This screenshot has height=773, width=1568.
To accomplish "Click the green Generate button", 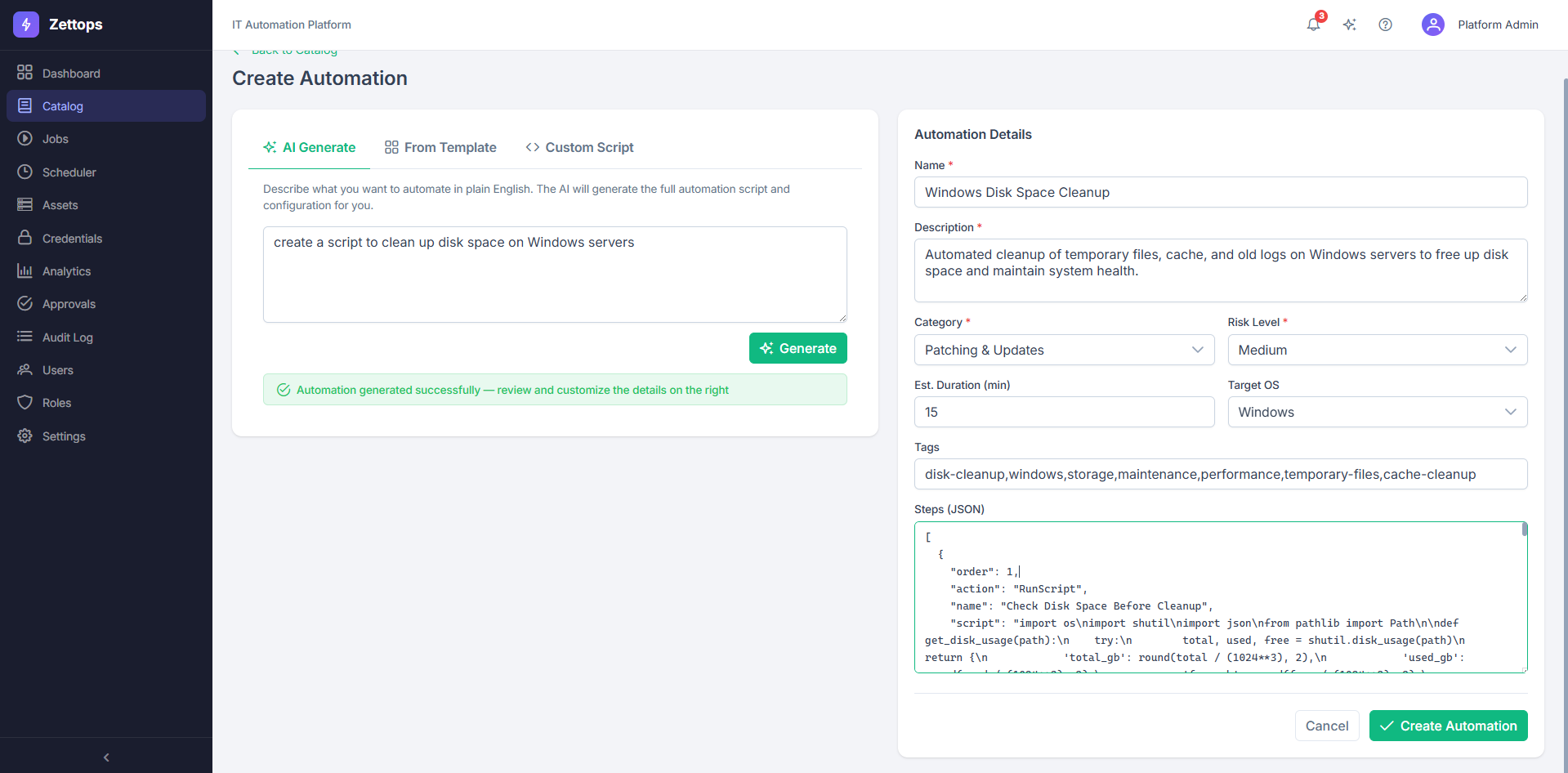I will (x=798, y=348).
